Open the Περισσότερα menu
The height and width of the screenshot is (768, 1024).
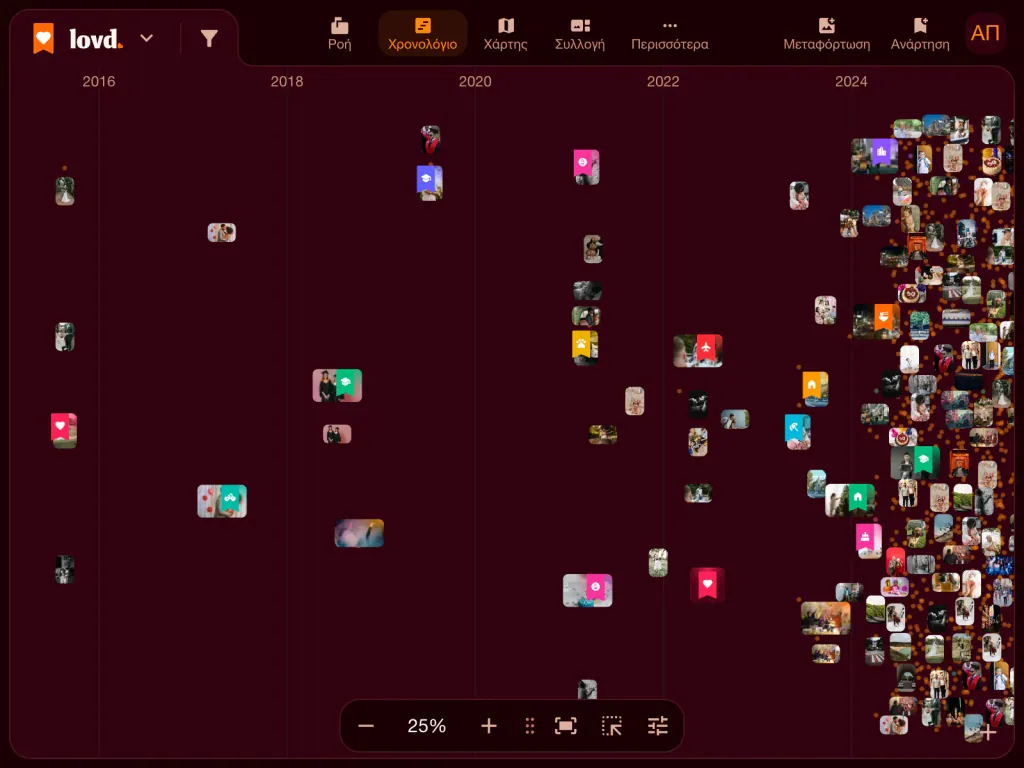(x=669, y=34)
